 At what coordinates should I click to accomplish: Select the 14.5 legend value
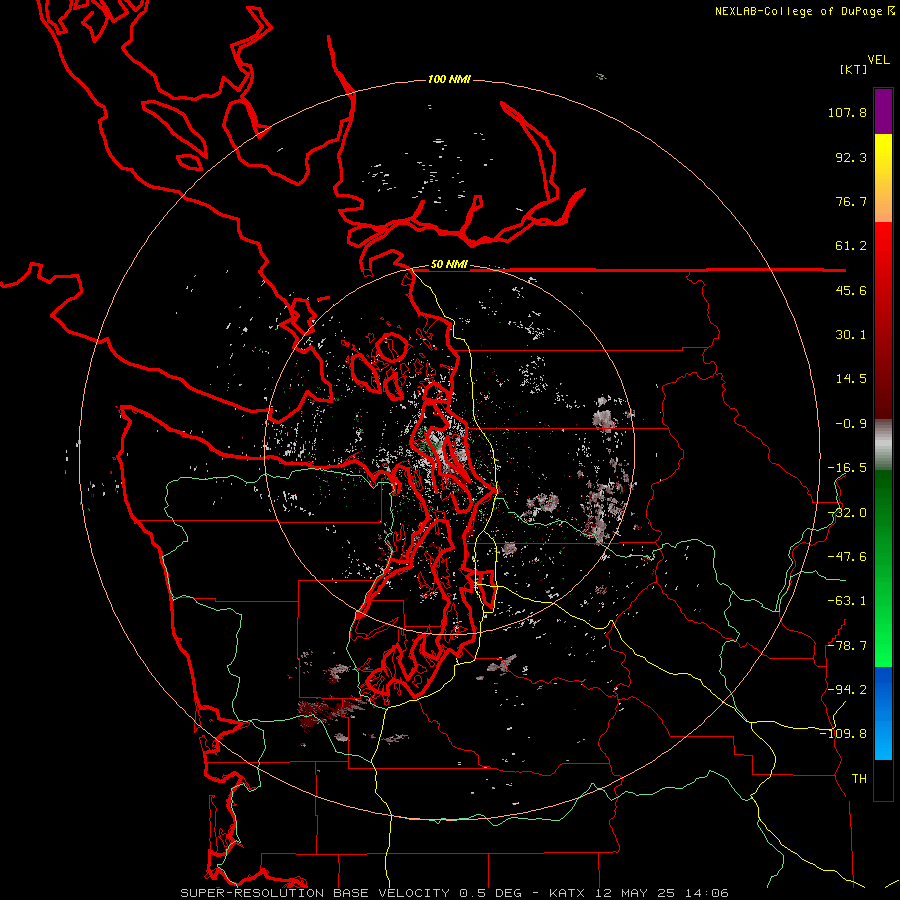[851, 379]
